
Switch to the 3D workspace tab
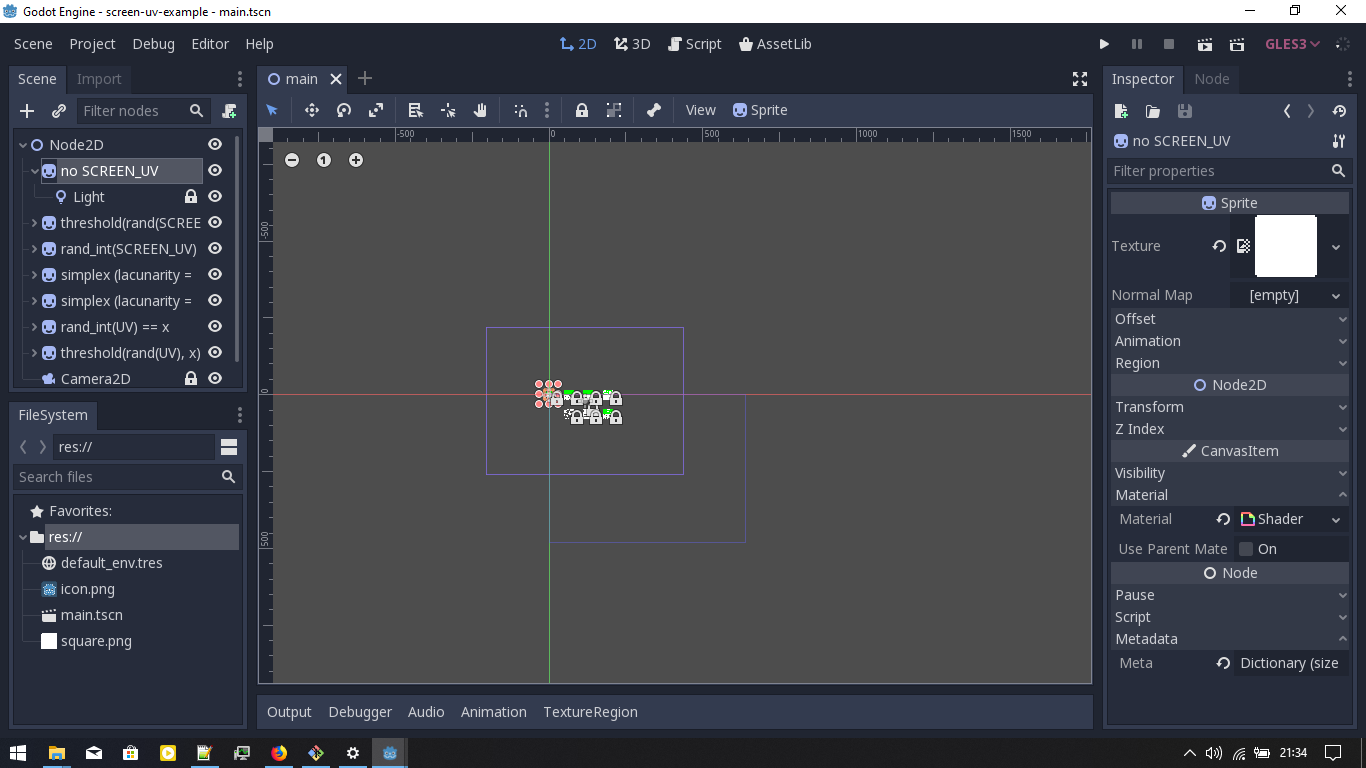click(x=632, y=44)
